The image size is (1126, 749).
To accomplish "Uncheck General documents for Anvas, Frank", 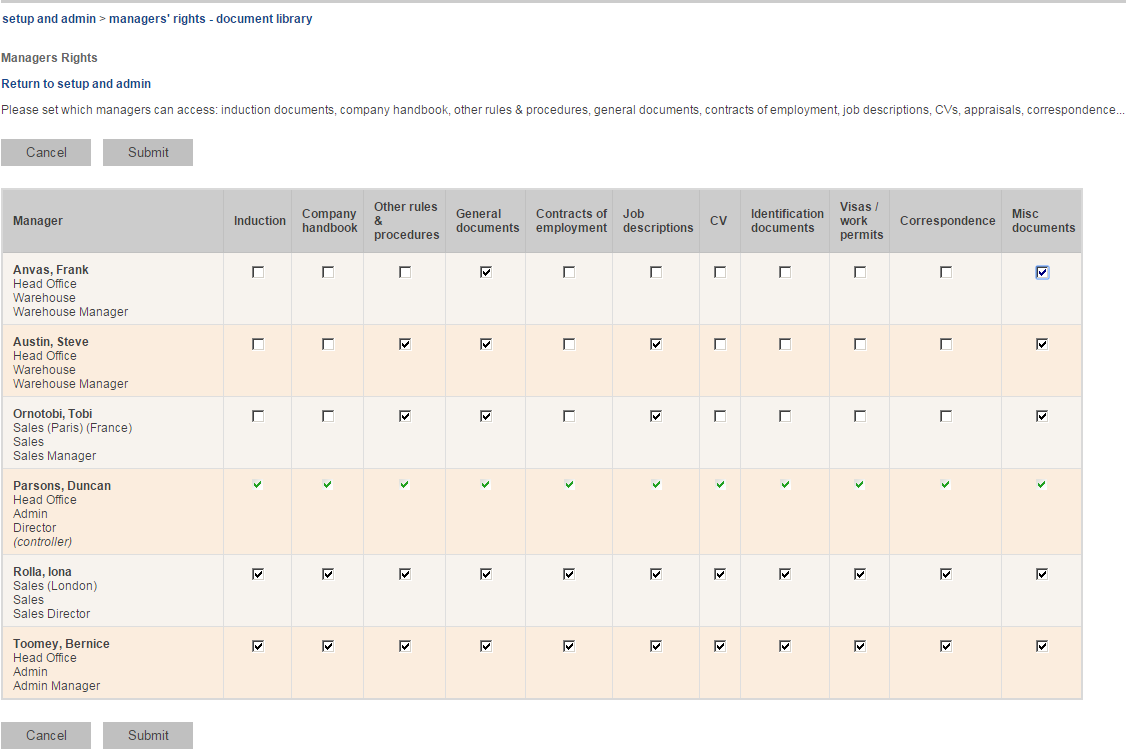I will [486, 272].
